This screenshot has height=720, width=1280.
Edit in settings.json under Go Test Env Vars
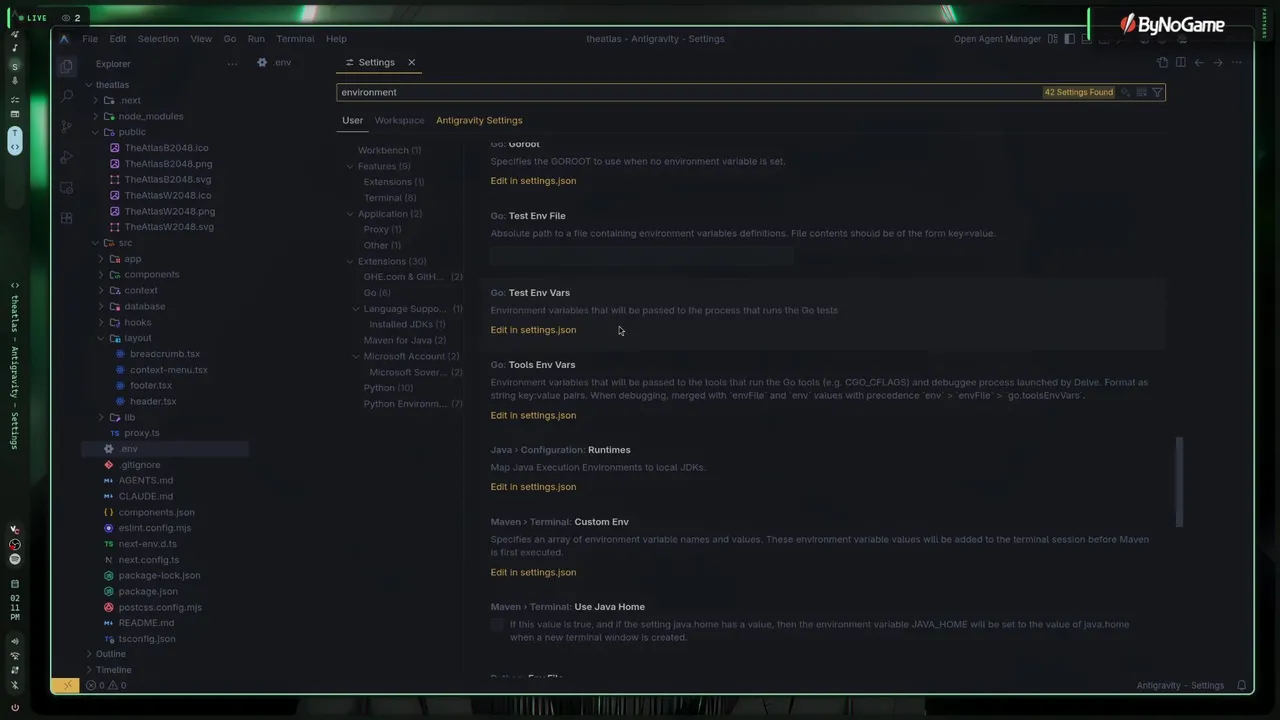coord(533,330)
